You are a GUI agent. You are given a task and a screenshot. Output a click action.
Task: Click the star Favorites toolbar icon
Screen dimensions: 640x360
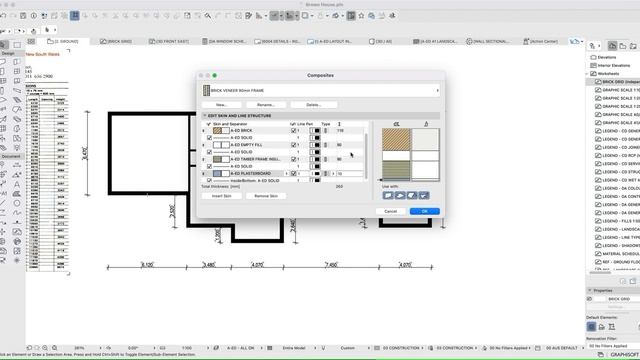[x=361, y=16]
